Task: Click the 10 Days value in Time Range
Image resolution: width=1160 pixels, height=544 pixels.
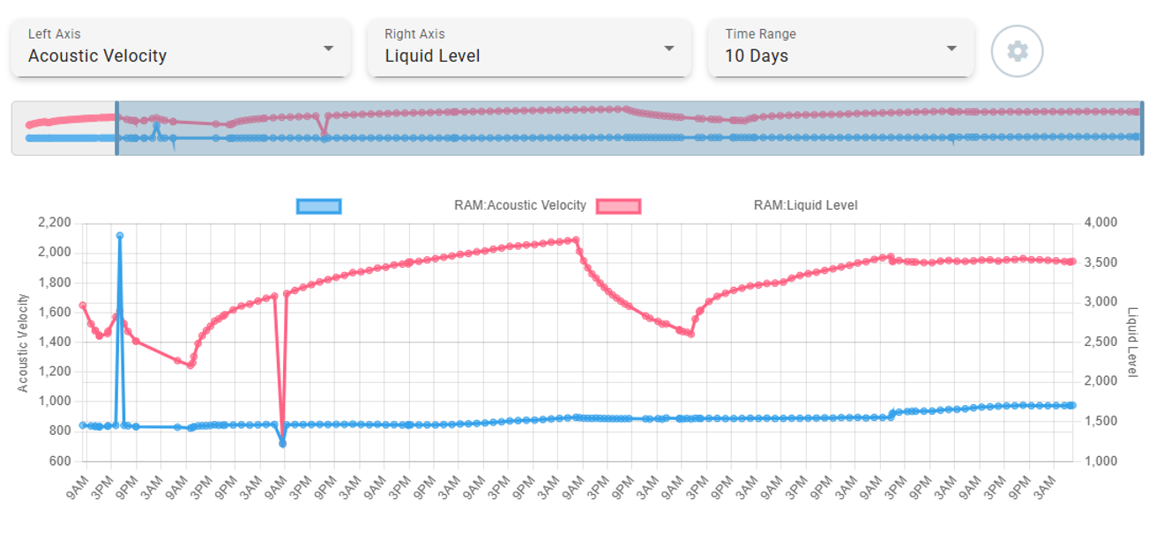Action: coord(756,56)
